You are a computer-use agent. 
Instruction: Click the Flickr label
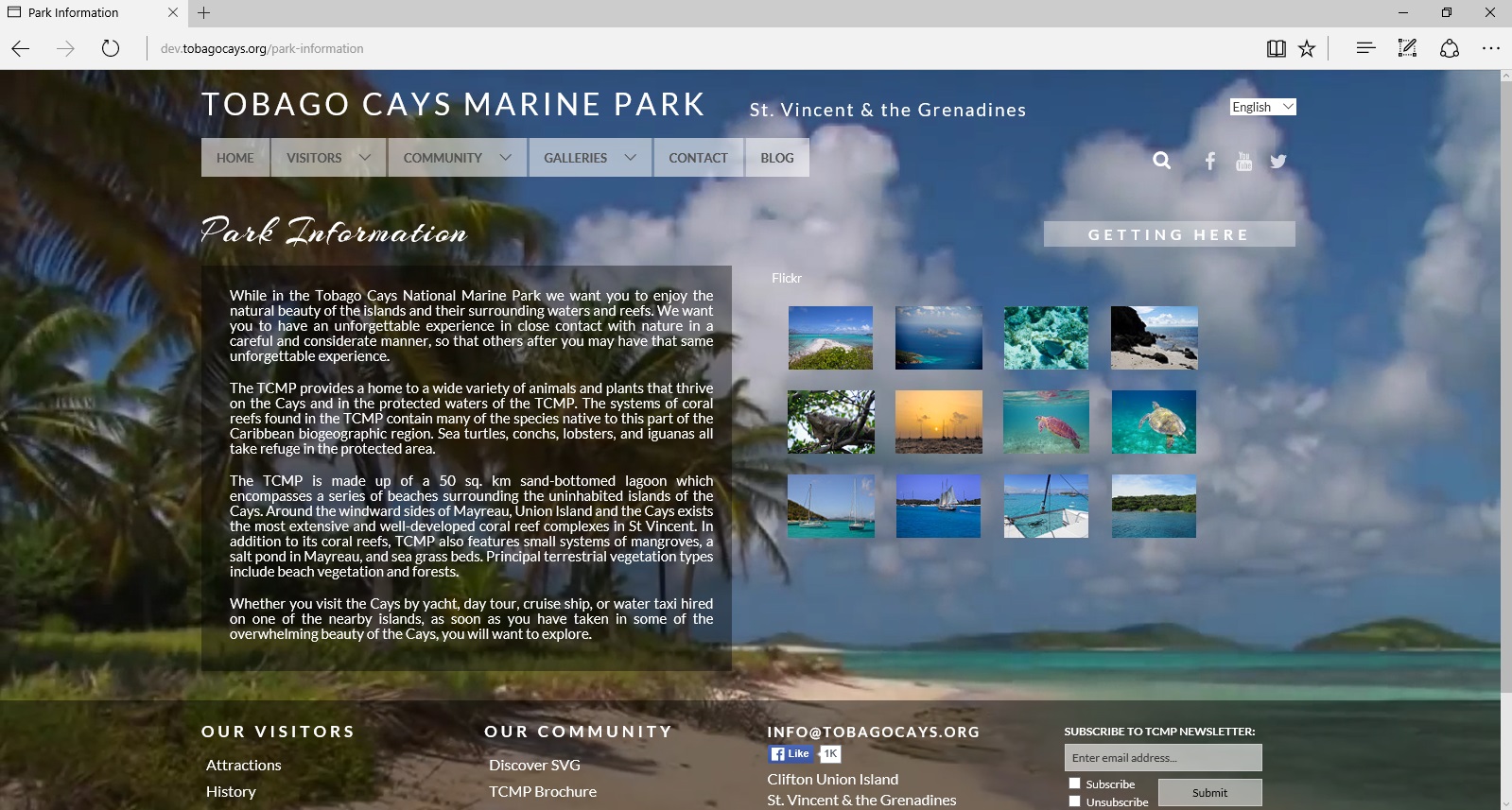tap(787, 278)
